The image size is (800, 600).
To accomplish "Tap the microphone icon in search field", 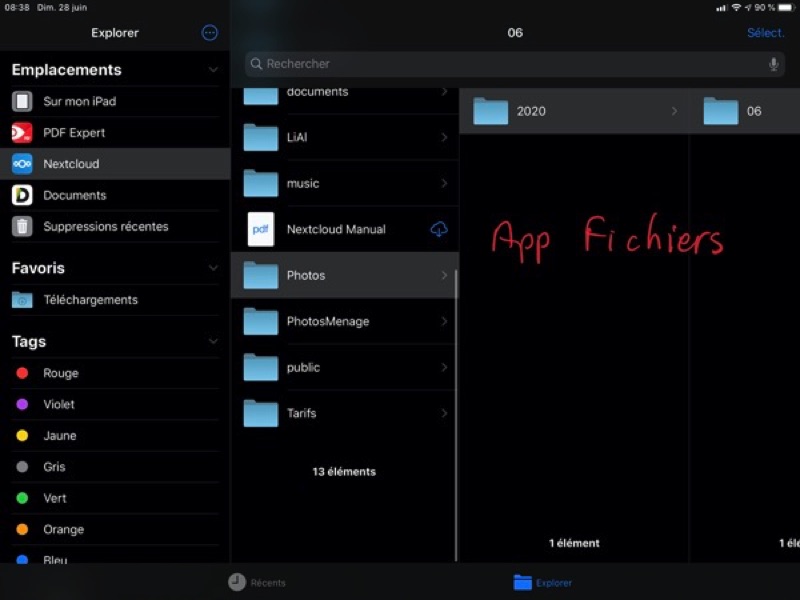I will click(773, 64).
